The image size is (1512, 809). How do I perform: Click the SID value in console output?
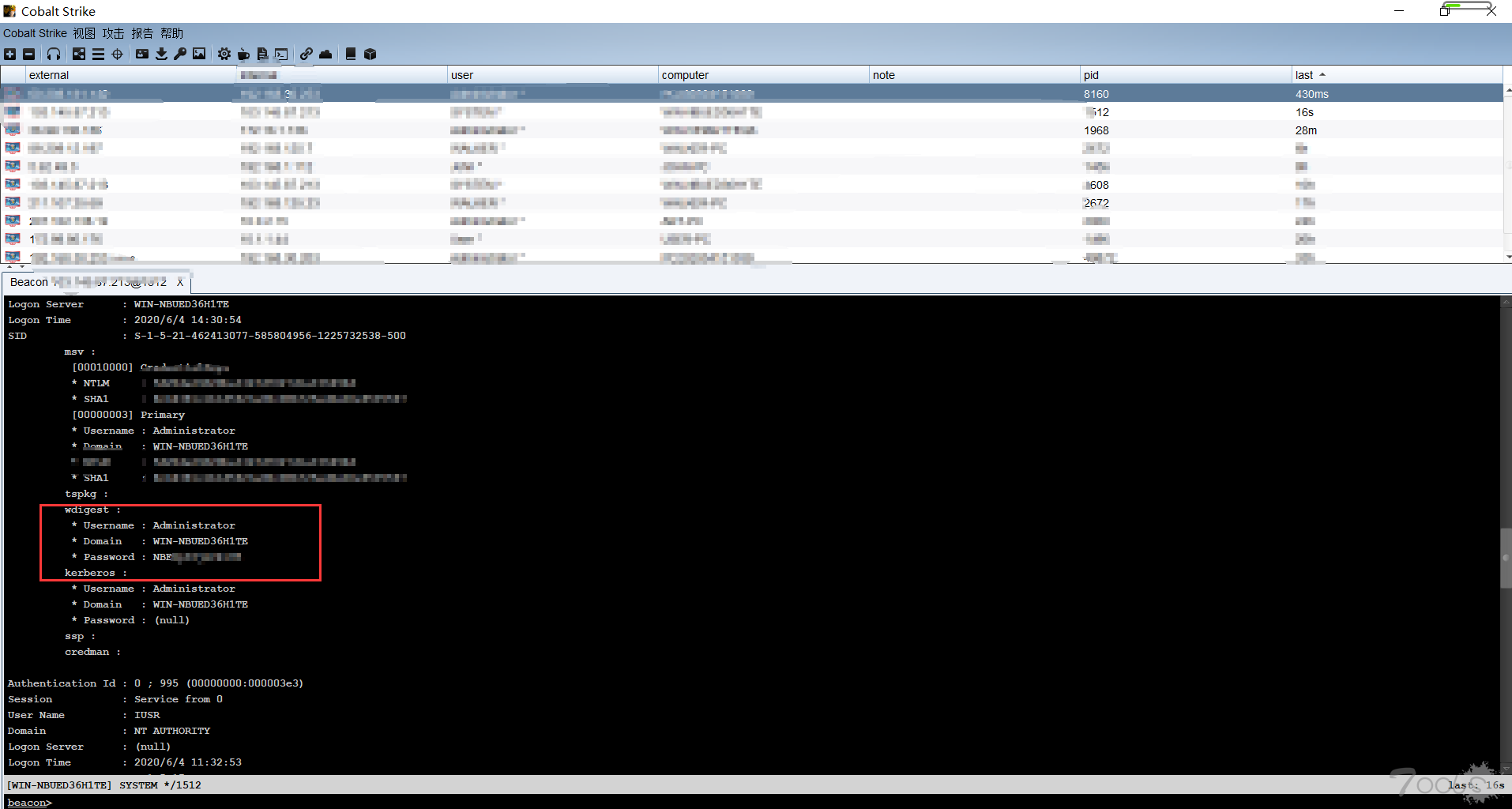pyautogui.click(x=270, y=336)
